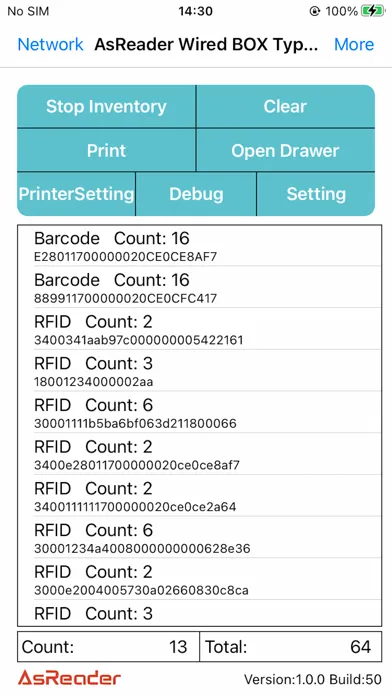Open PrinterSetting
This screenshot has height=696, width=392.
click(76, 194)
